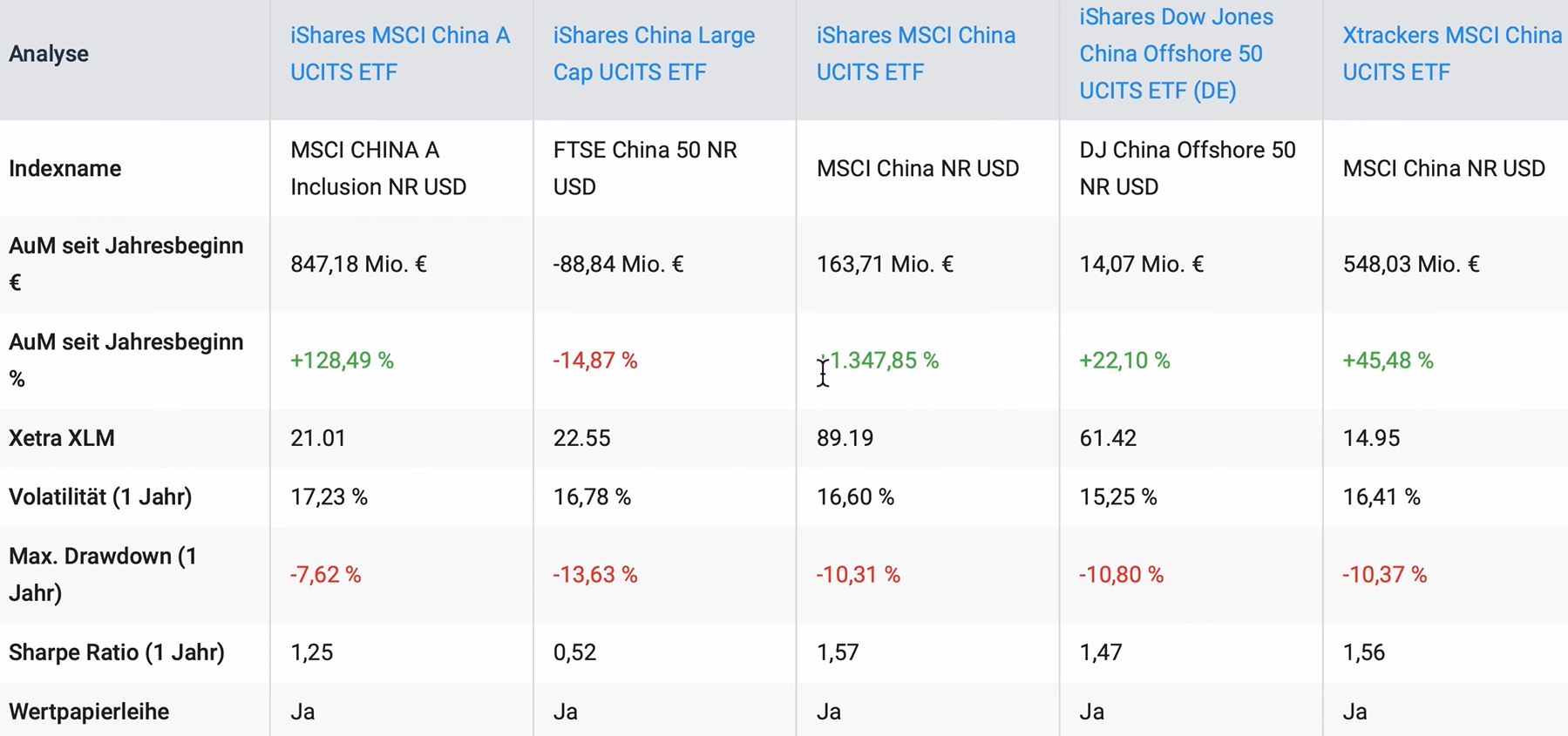Open the Xtrackers MSCI China UCITS ETF link
The width and height of the screenshot is (1568, 736).
pyautogui.click(x=1451, y=54)
